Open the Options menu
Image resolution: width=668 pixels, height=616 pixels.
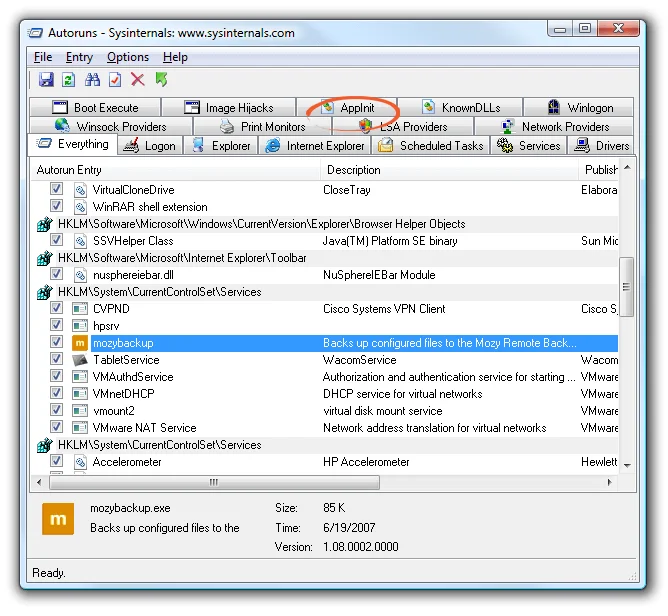coord(128,57)
